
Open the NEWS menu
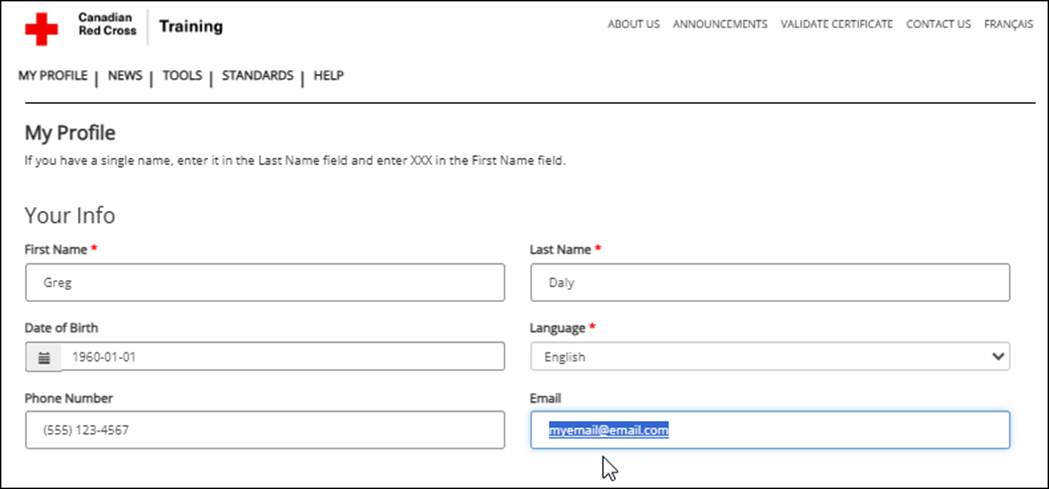click(x=125, y=76)
